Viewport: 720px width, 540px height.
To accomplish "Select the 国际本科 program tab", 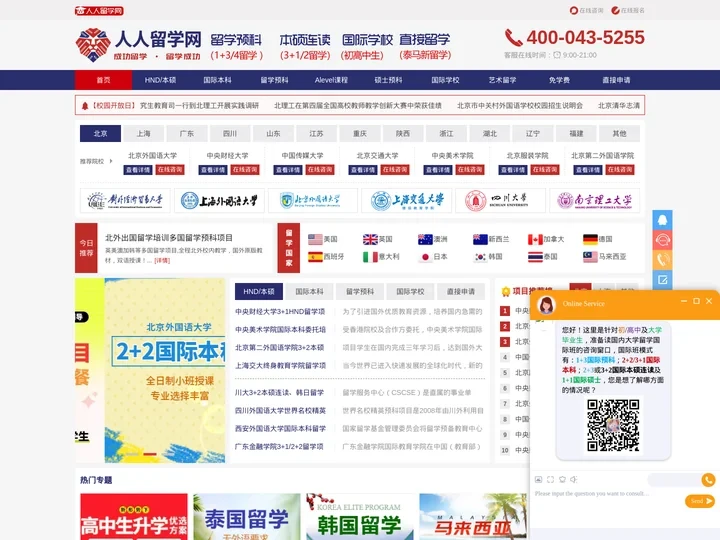I will pos(309,292).
